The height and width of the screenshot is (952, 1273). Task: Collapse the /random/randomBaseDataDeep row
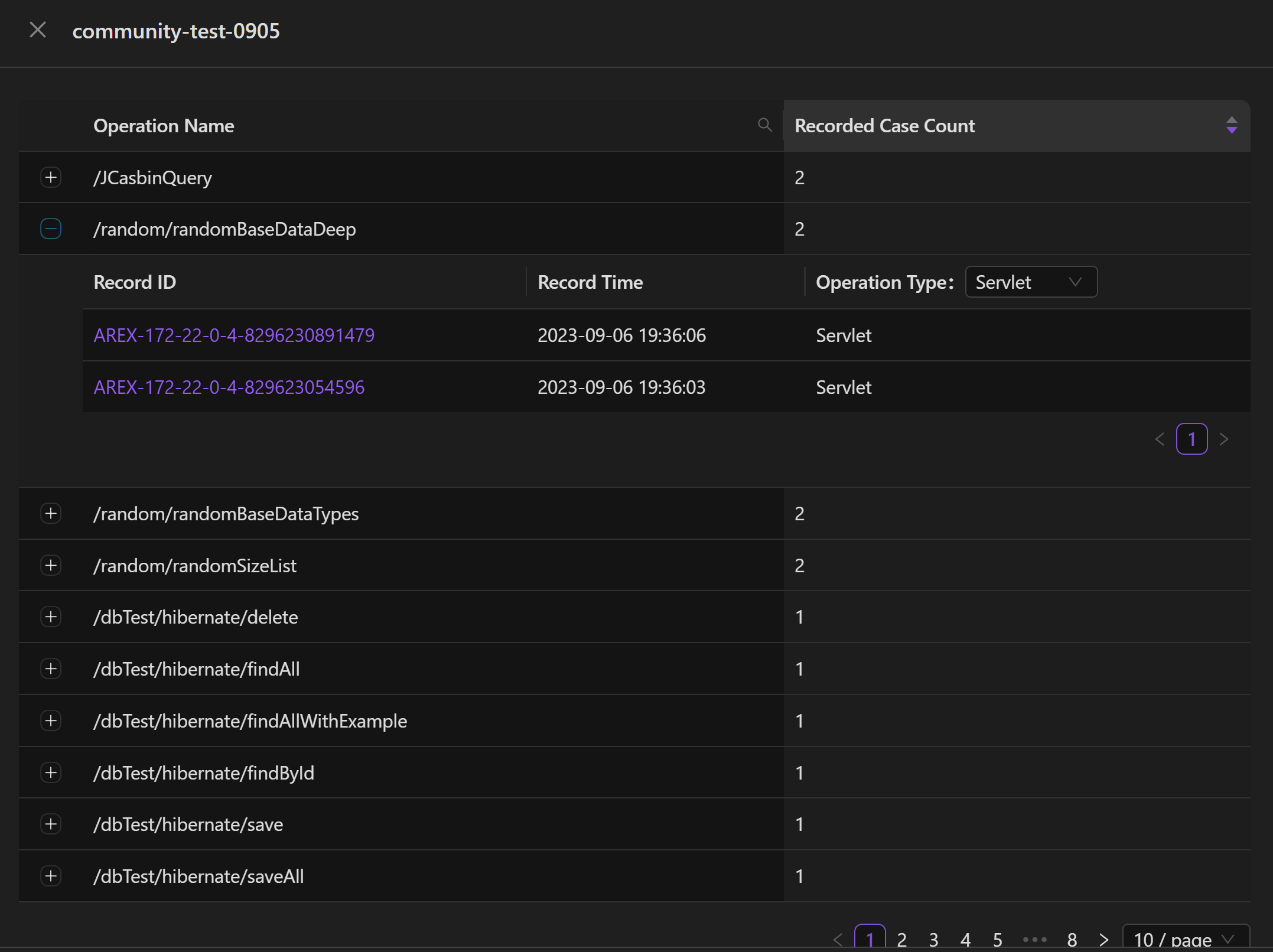point(51,229)
